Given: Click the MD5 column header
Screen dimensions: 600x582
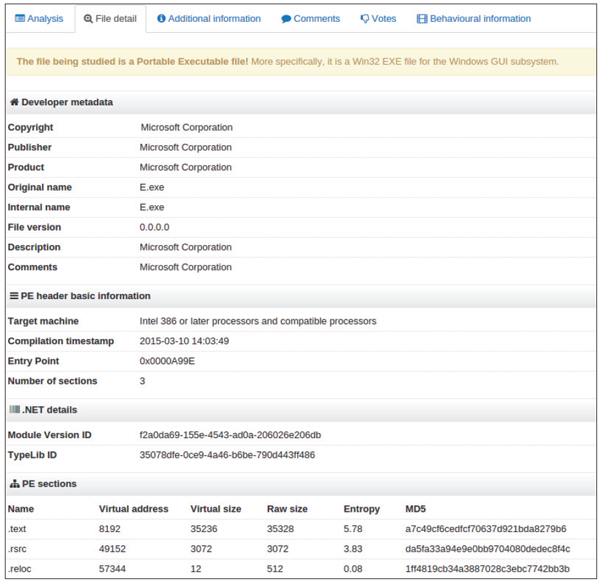Looking at the screenshot, I should pyautogui.click(x=416, y=509).
